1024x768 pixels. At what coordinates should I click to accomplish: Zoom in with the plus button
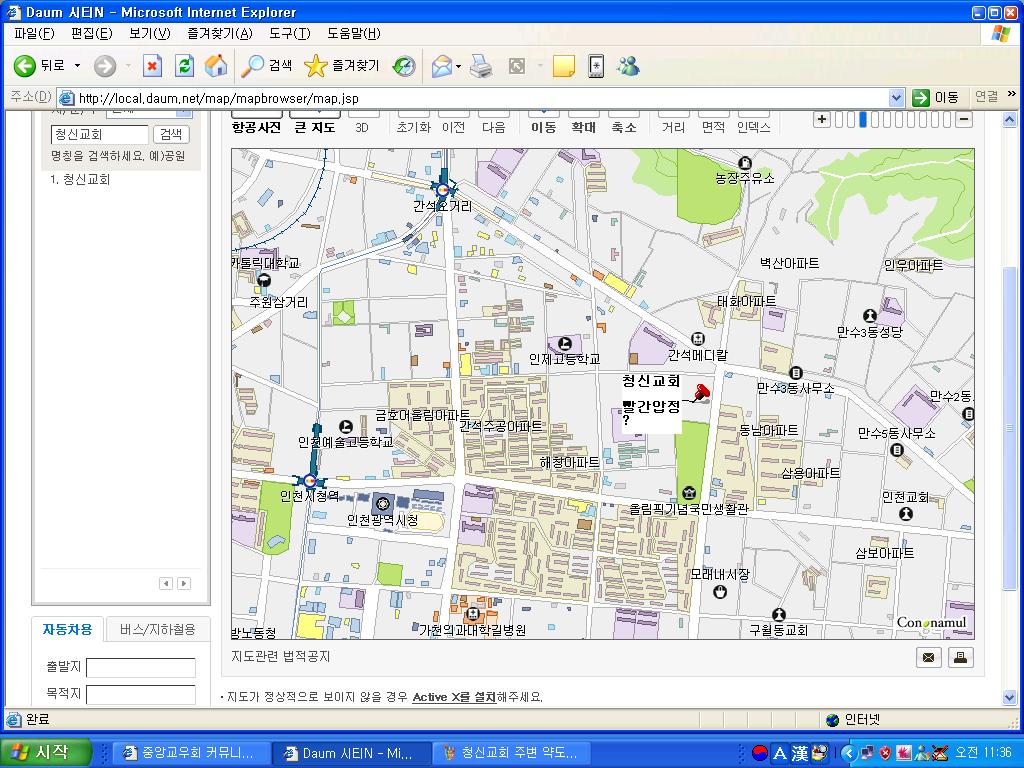[822, 120]
